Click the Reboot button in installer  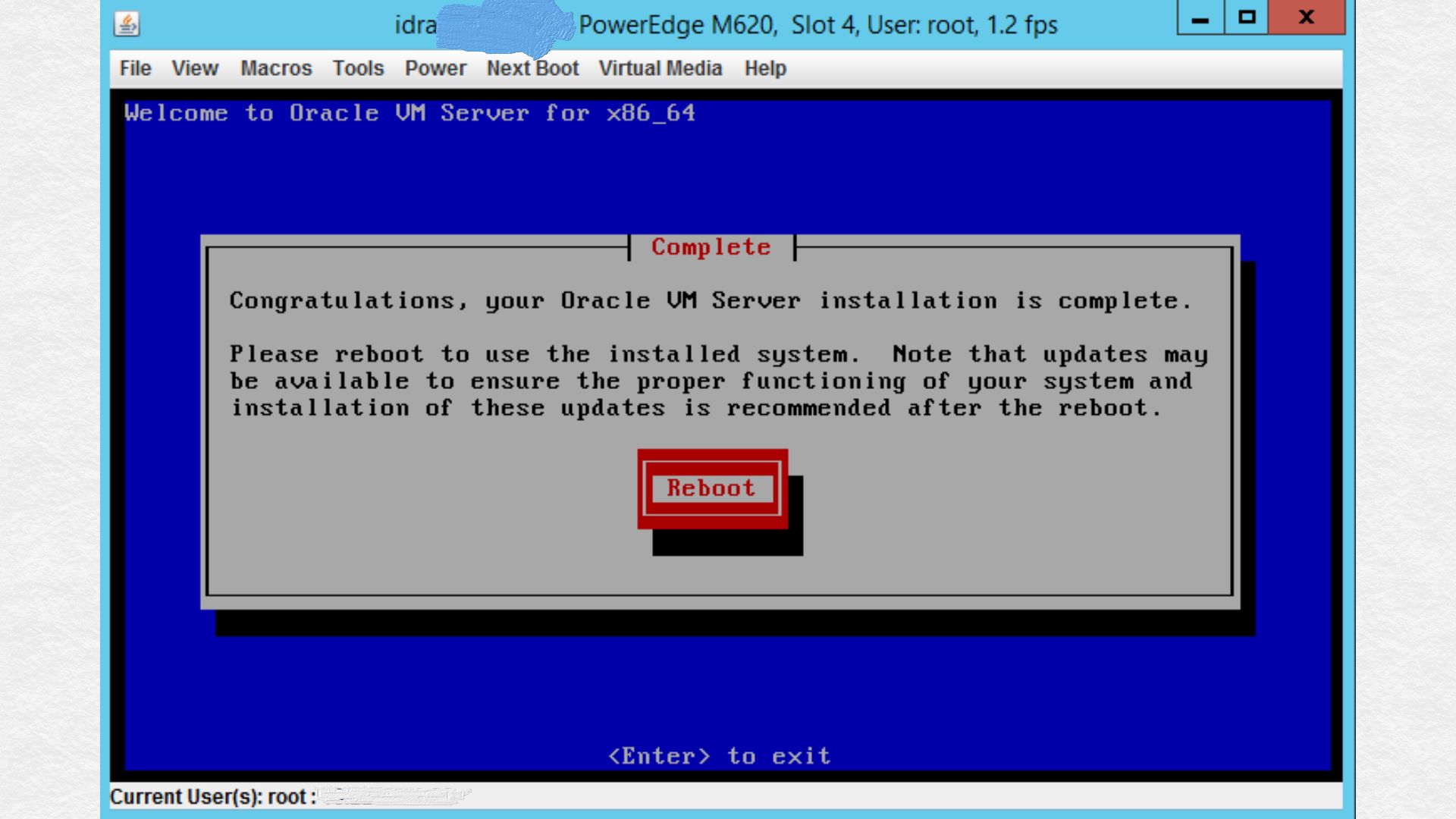[x=712, y=488]
